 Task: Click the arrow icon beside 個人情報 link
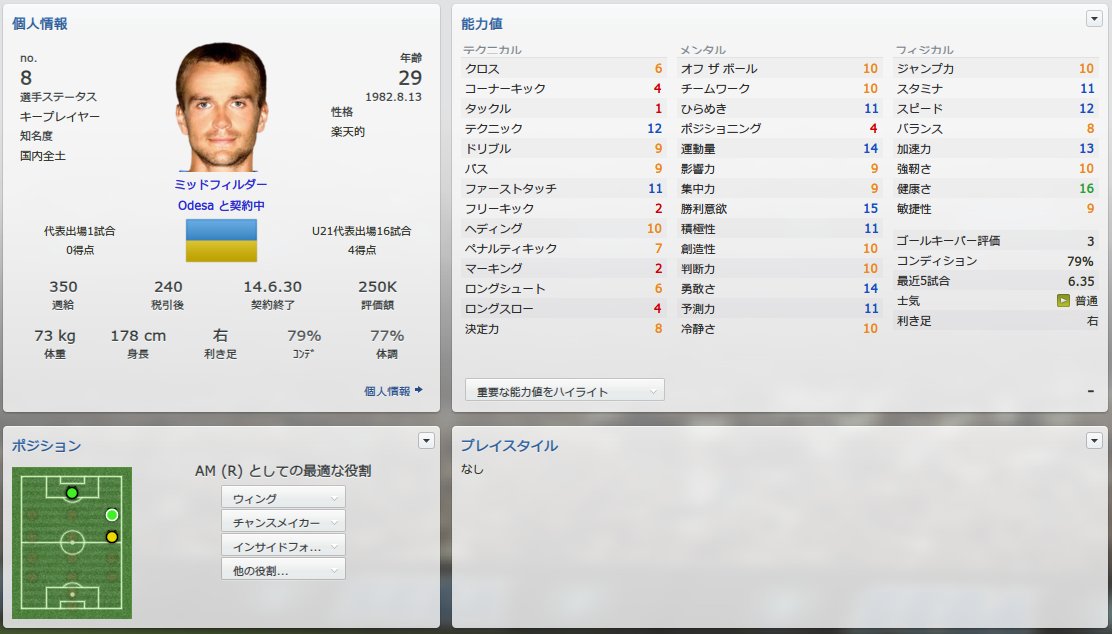419,390
